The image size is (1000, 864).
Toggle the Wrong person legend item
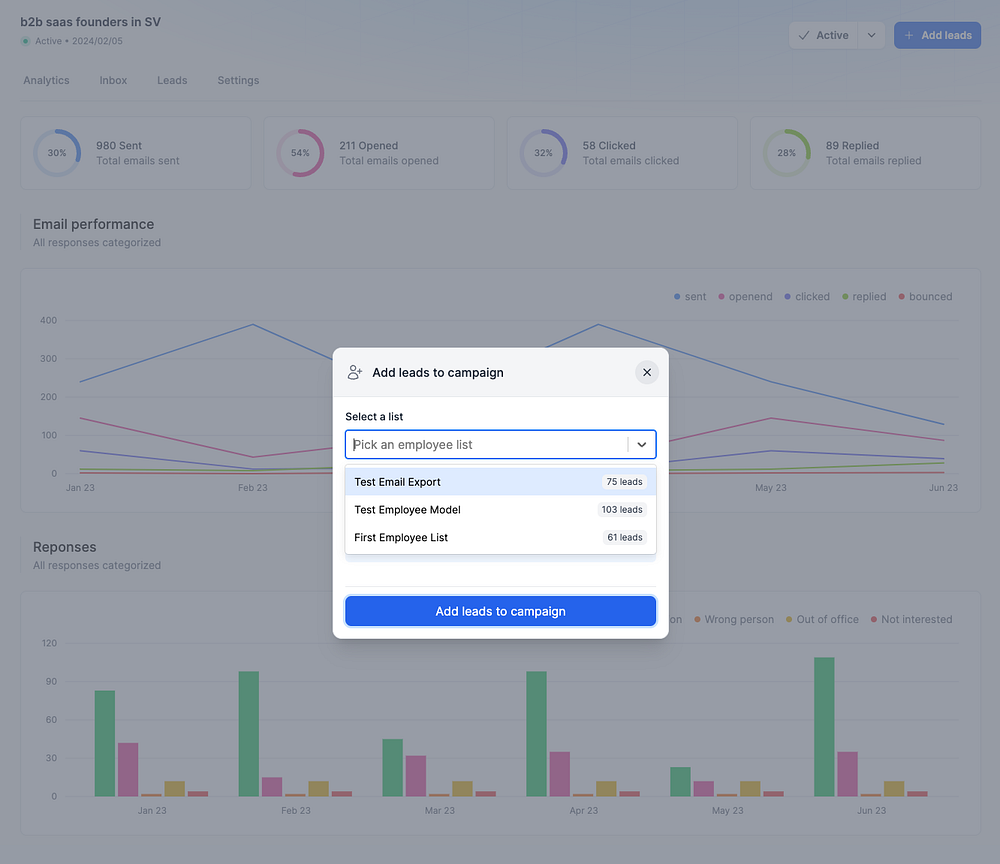click(x=733, y=619)
